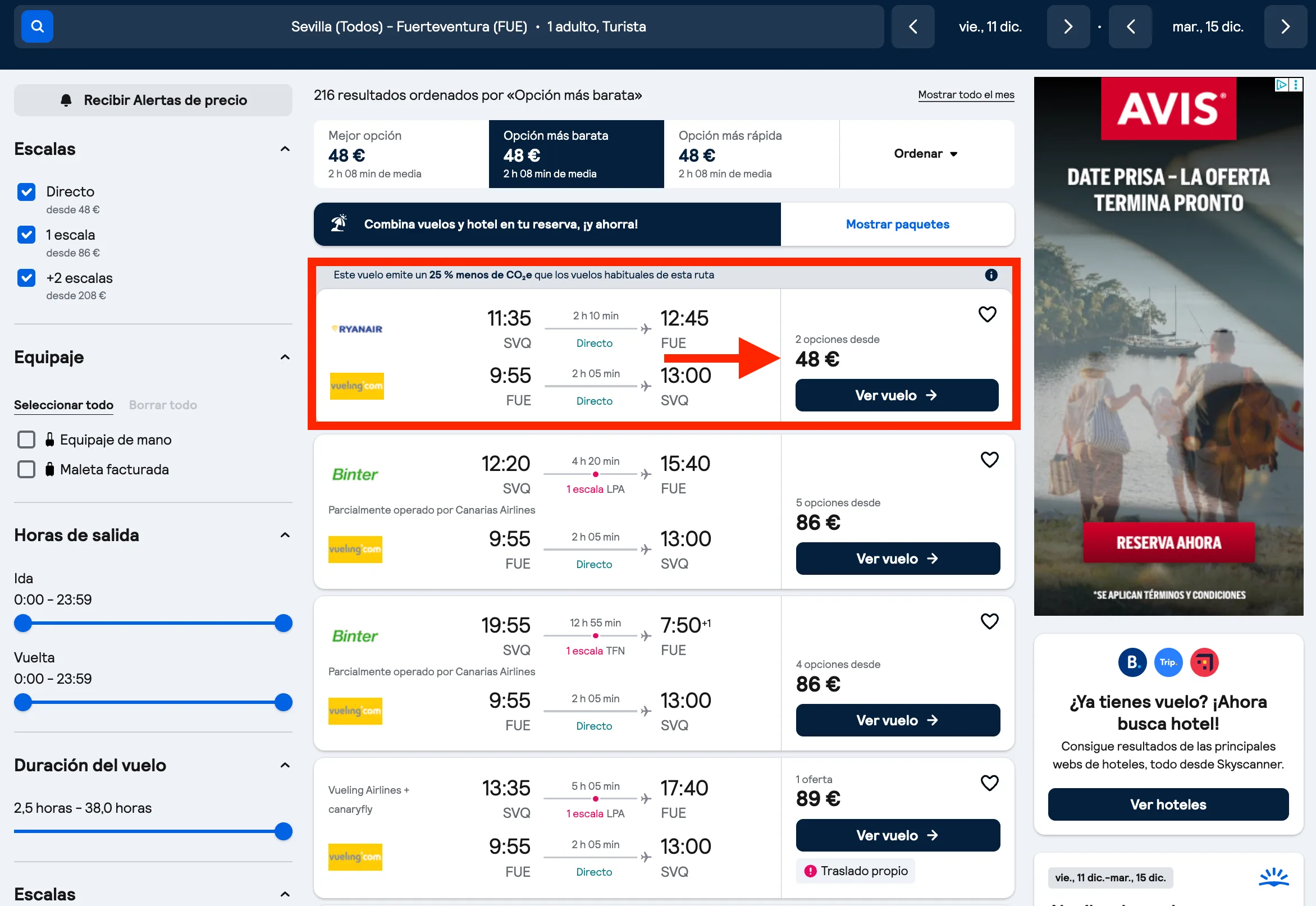Select the Mejor opción tab
Viewport: 1316px width, 906px height.
coord(401,153)
